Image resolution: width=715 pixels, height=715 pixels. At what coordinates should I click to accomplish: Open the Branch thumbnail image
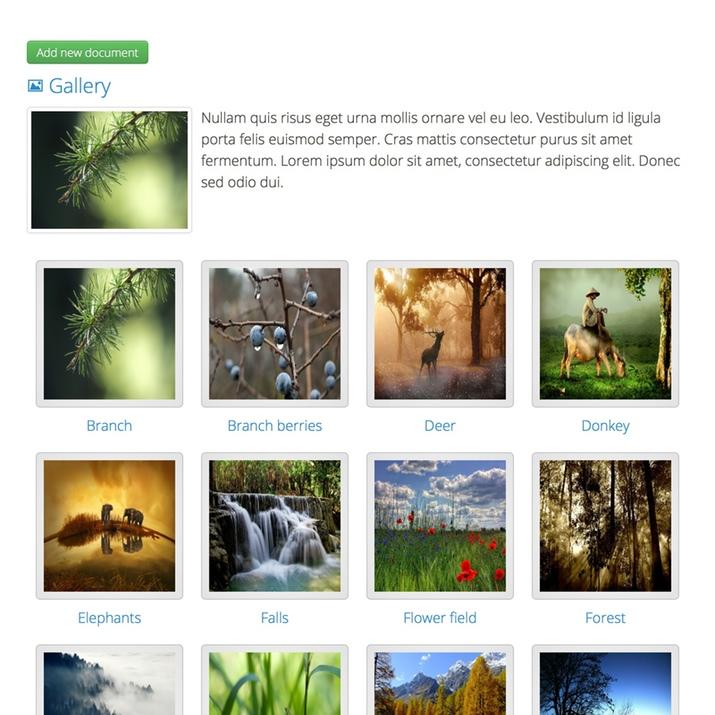(109, 334)
